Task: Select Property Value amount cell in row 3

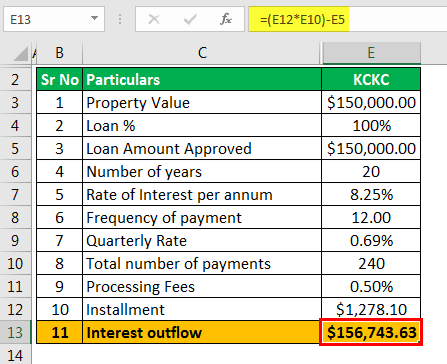Action: click(x=371, y=102)
